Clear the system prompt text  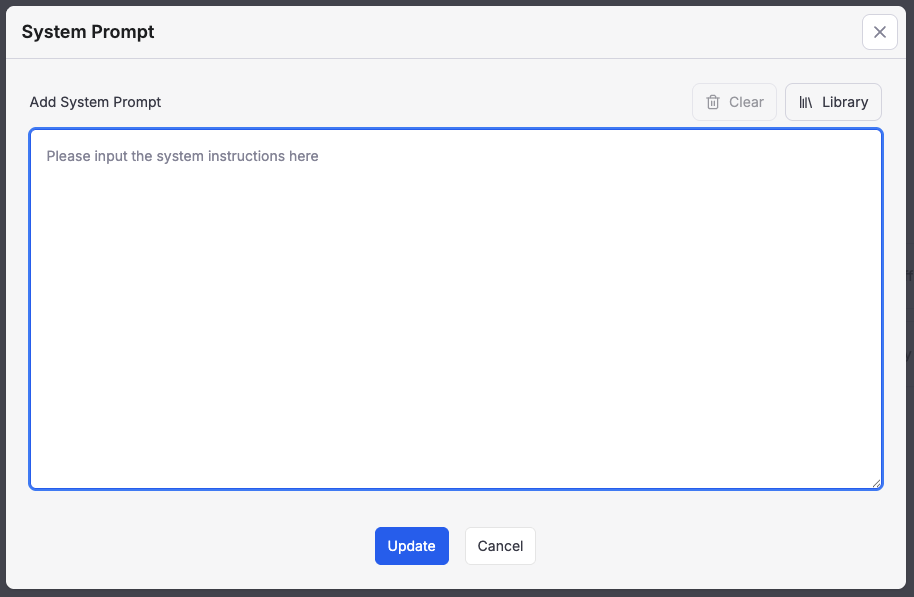tap(734, 101)
